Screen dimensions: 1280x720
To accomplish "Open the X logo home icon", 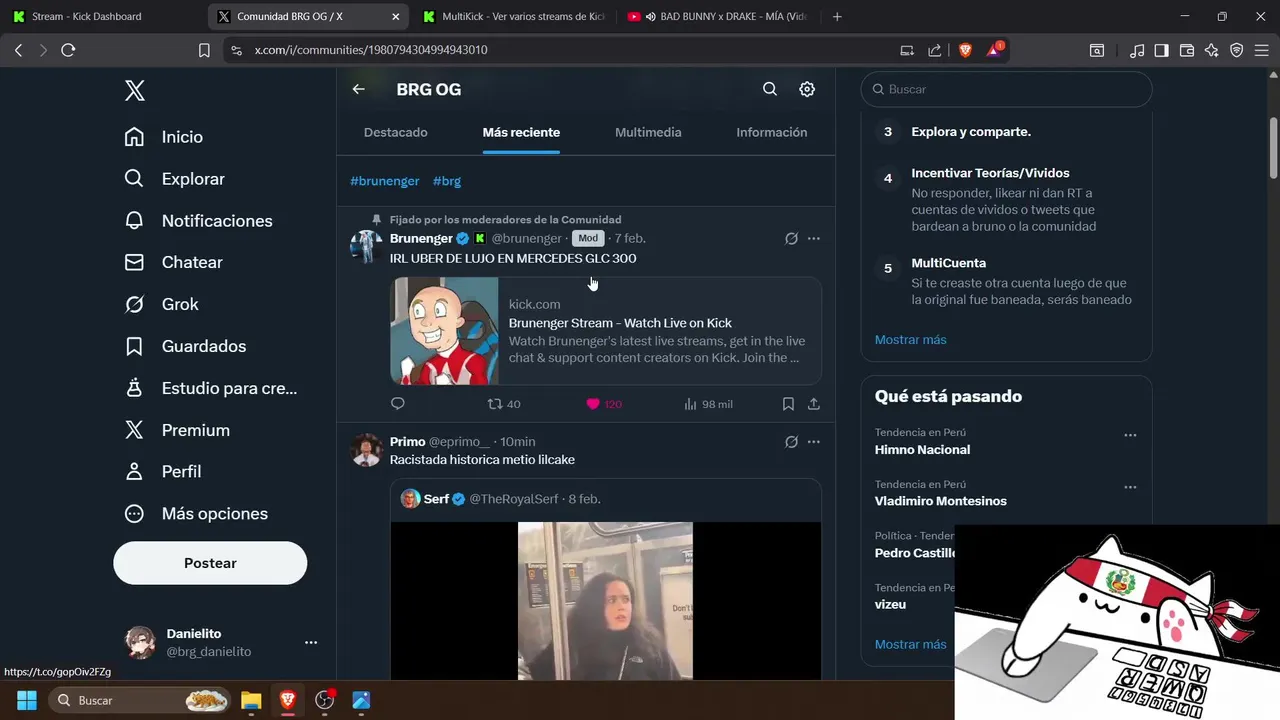I will tap(135, 91).
